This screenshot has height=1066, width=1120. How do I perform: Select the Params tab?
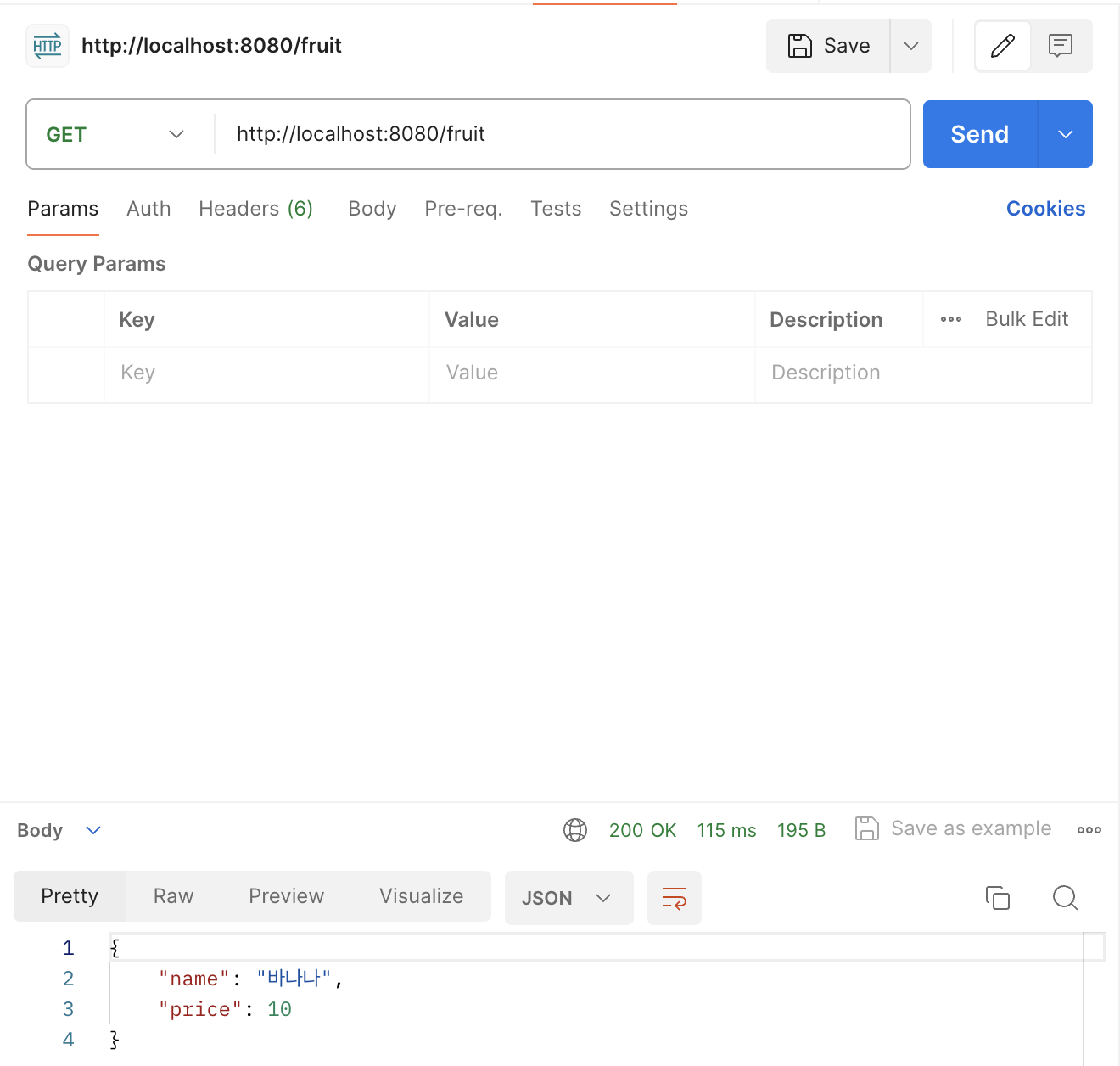click(63, 209)
